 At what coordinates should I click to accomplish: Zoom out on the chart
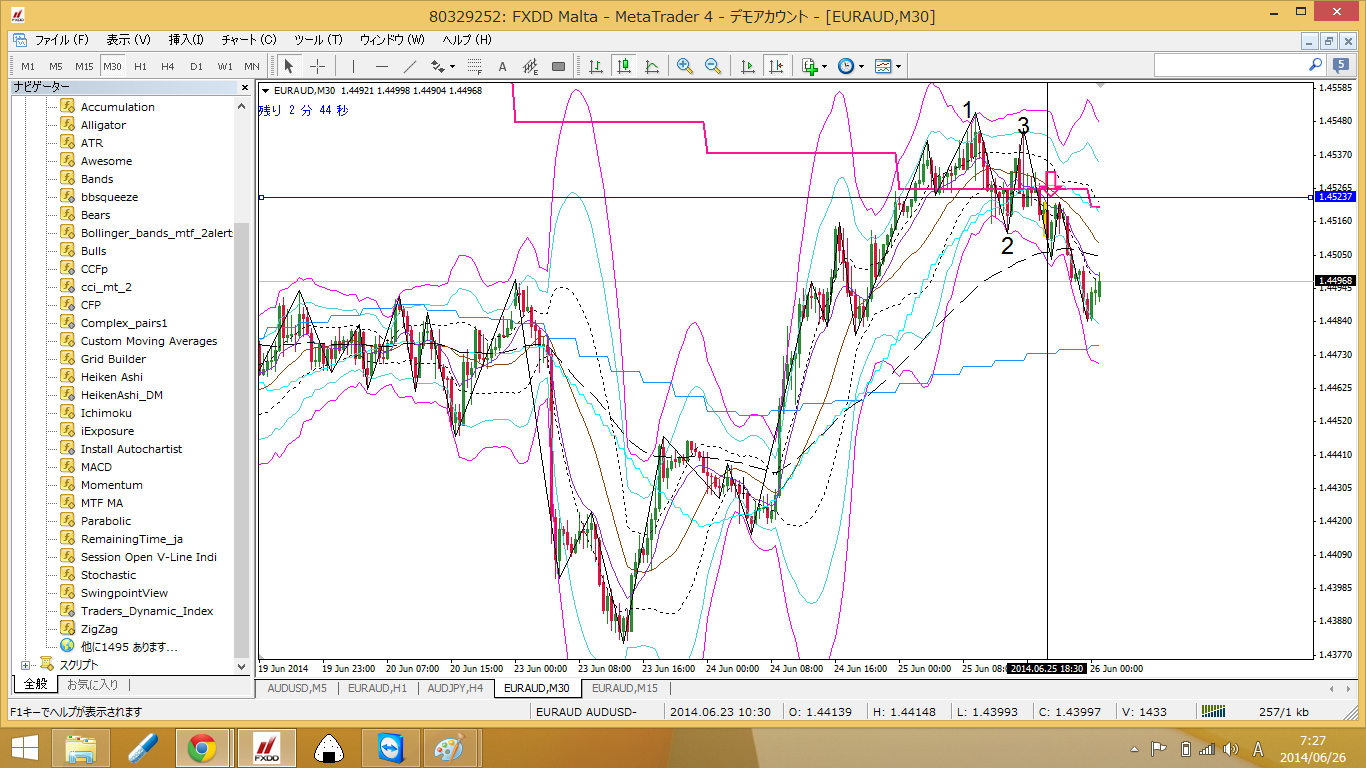[713, 66]
